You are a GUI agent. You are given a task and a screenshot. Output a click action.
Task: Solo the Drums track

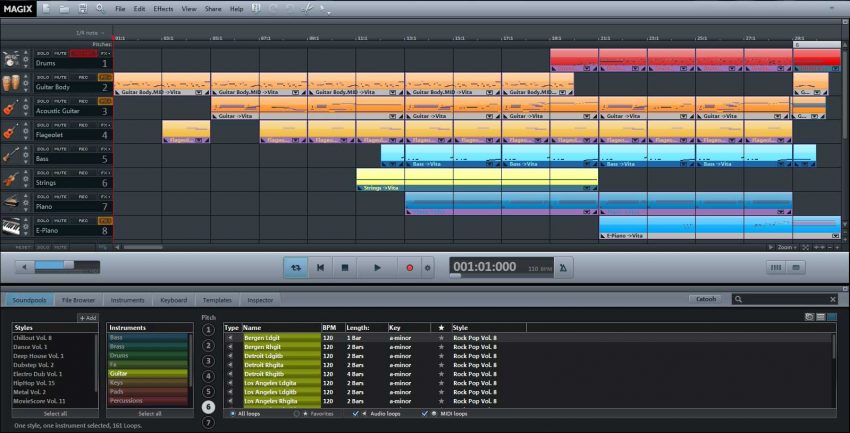click(x=43, y=54)
